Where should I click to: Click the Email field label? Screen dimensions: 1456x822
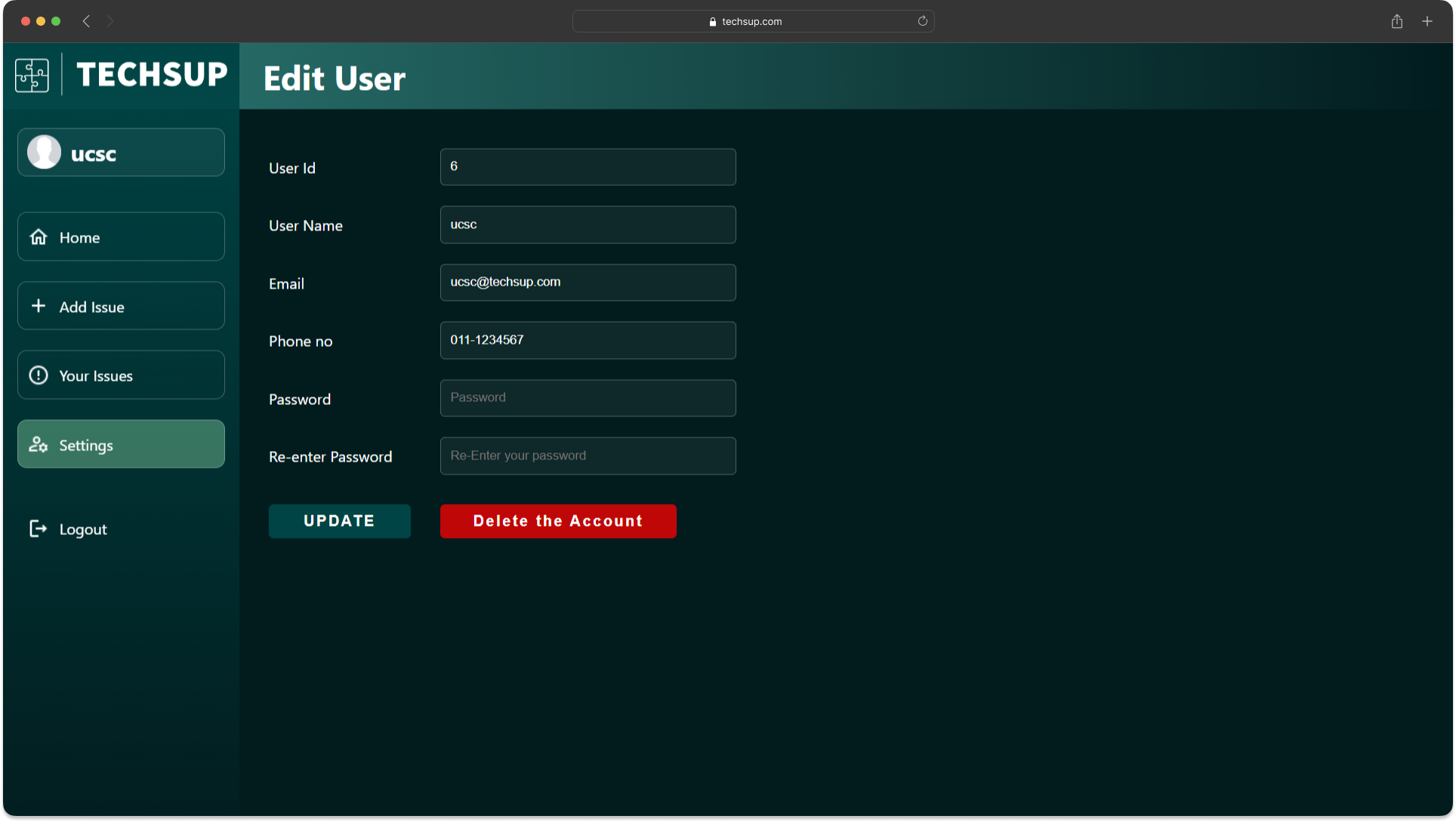click(x=286, y=284)
